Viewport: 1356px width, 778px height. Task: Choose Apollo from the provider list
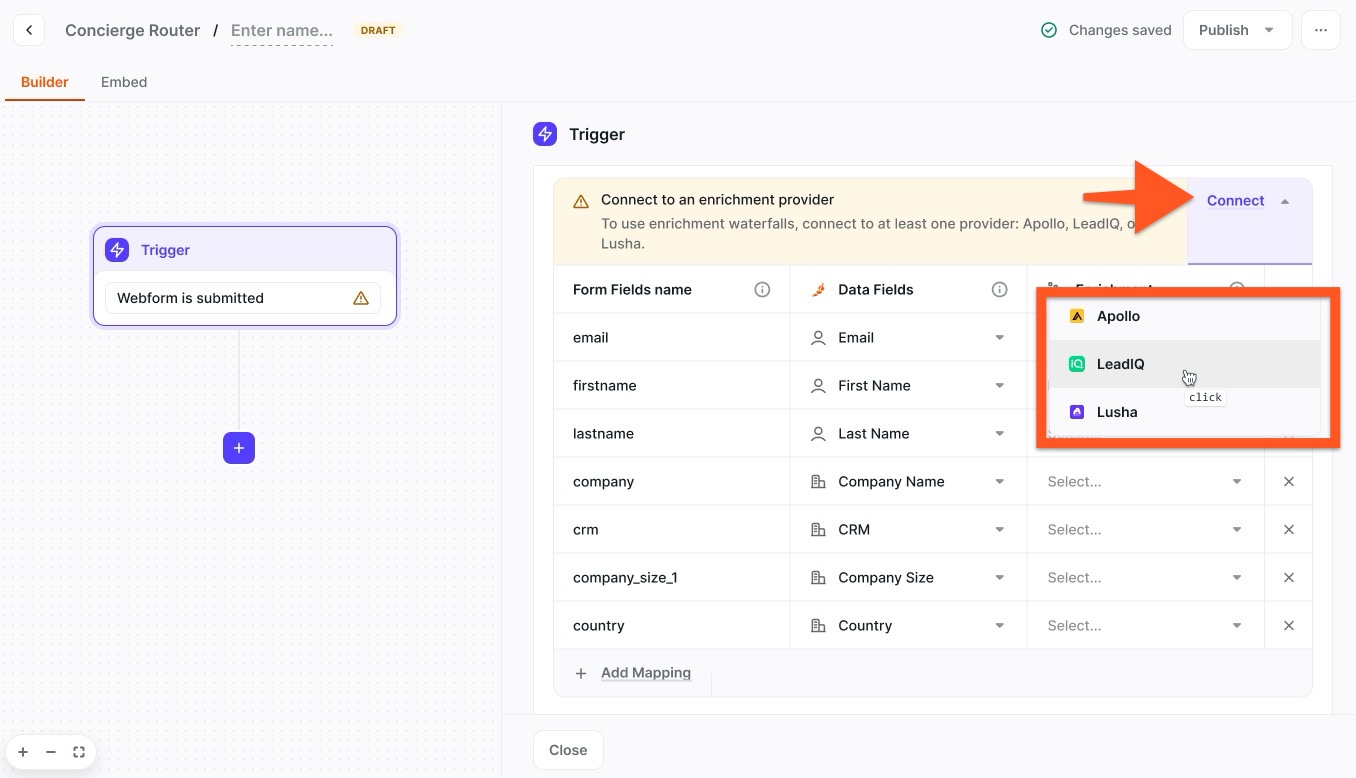coord(1184,316)
